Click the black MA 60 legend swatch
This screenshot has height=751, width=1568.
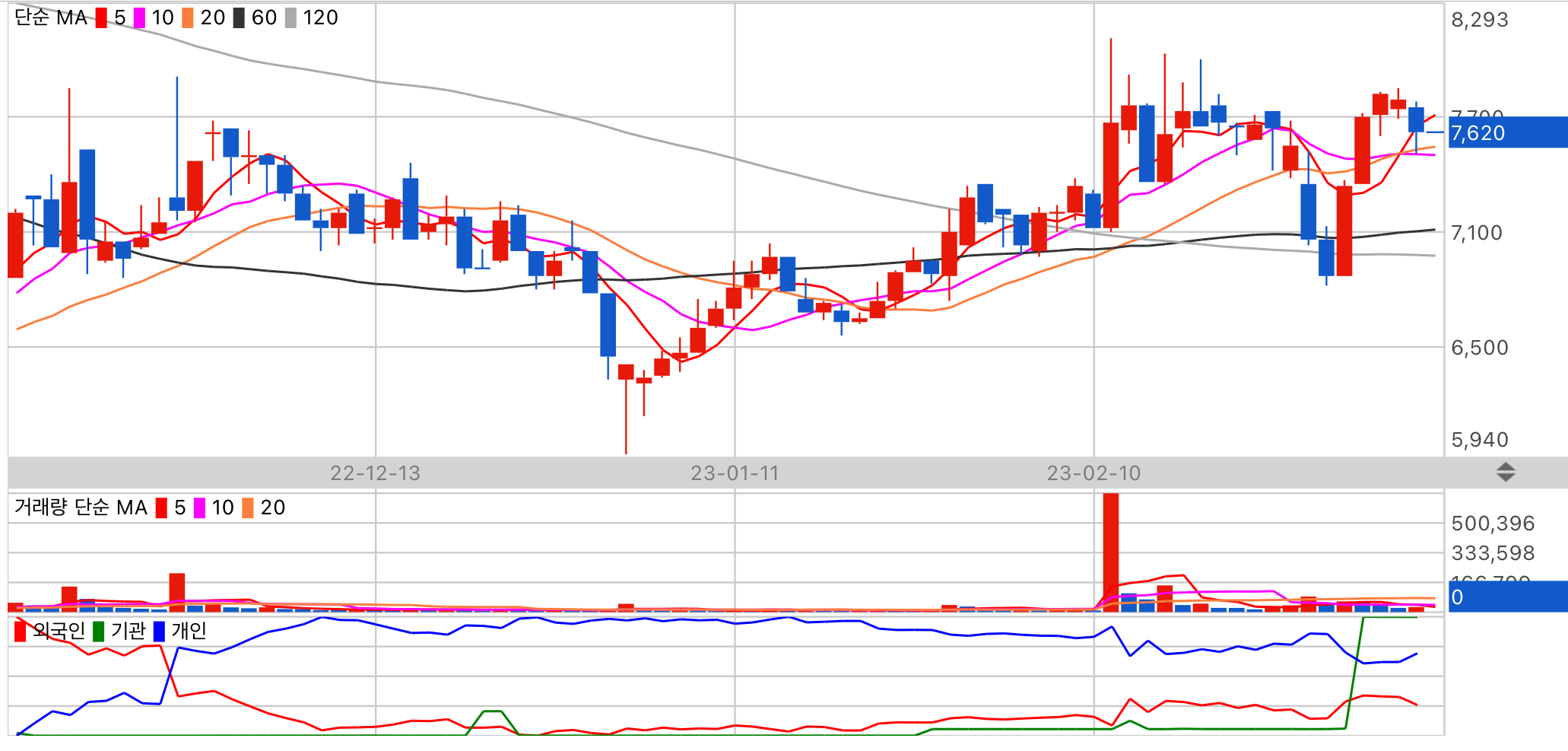(239, 18)
